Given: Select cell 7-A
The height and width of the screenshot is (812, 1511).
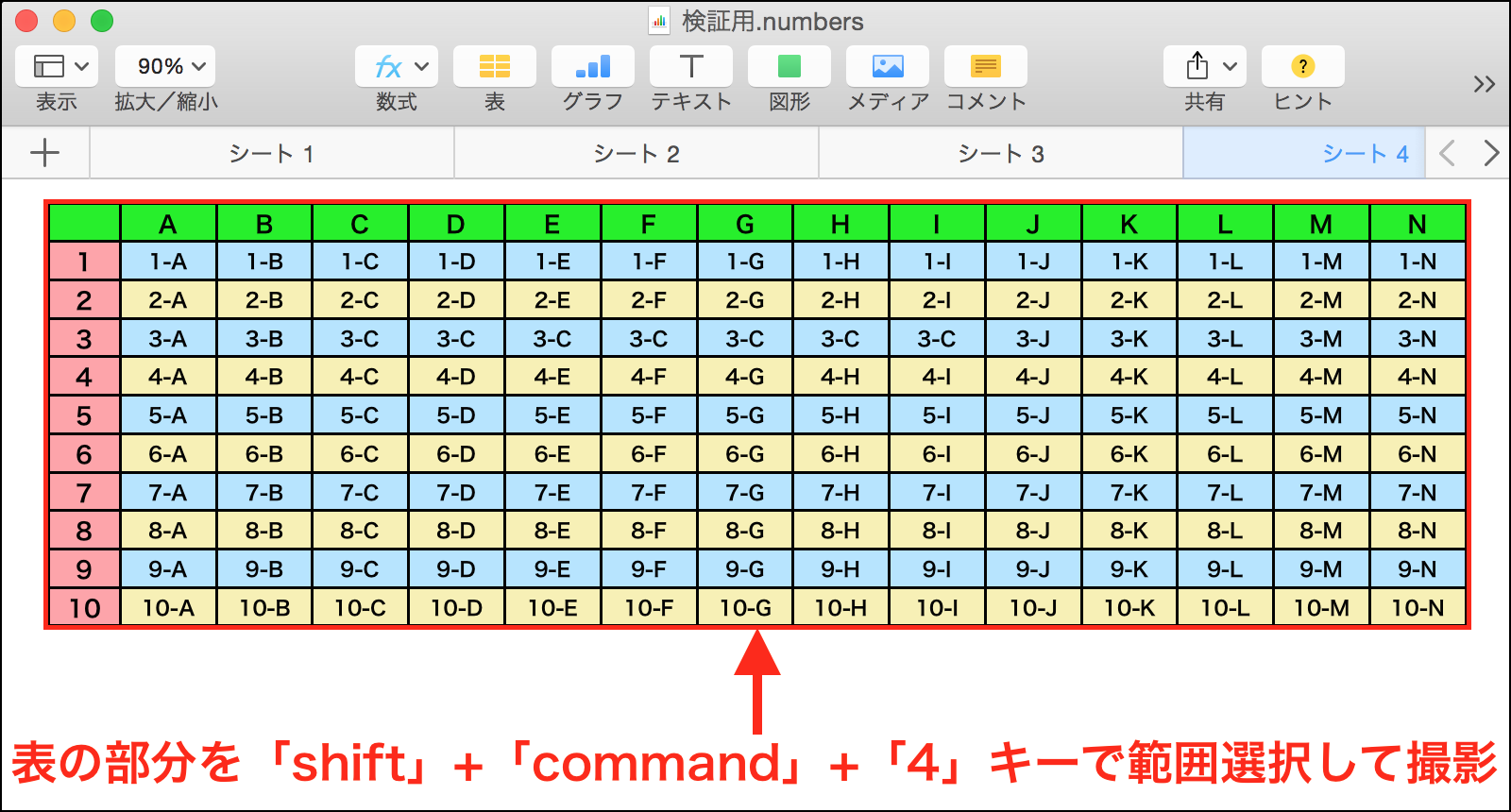Looking at the screenshot, I should coord(168,493).
